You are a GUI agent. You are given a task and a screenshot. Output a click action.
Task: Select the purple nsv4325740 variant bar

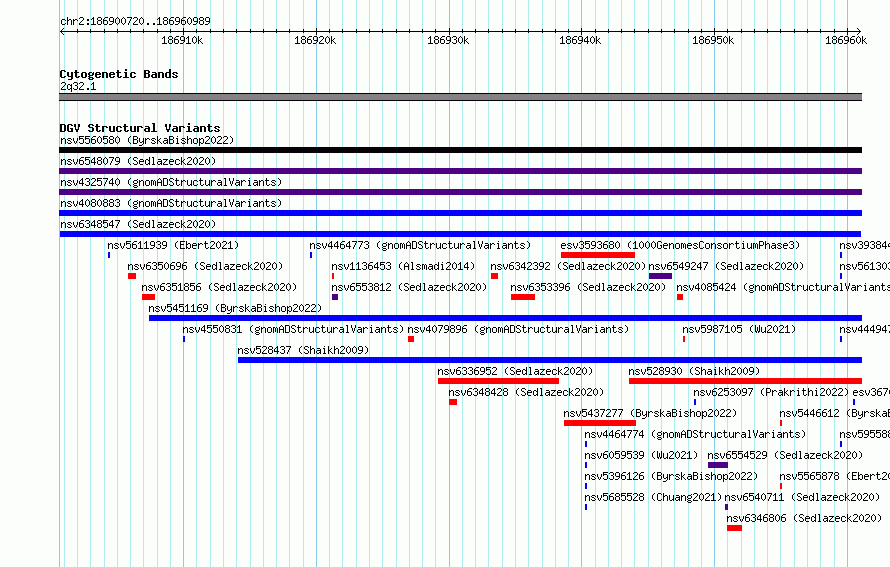(x=460, y=192)
